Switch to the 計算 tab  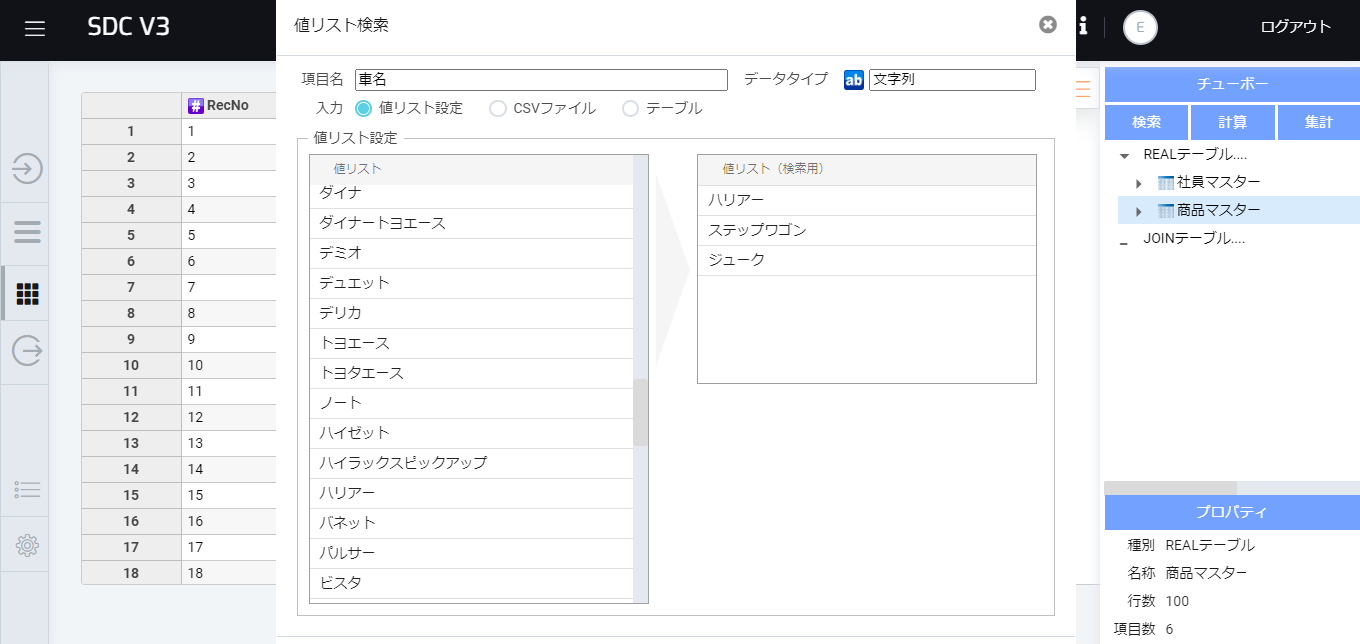tap(1232, 121)
